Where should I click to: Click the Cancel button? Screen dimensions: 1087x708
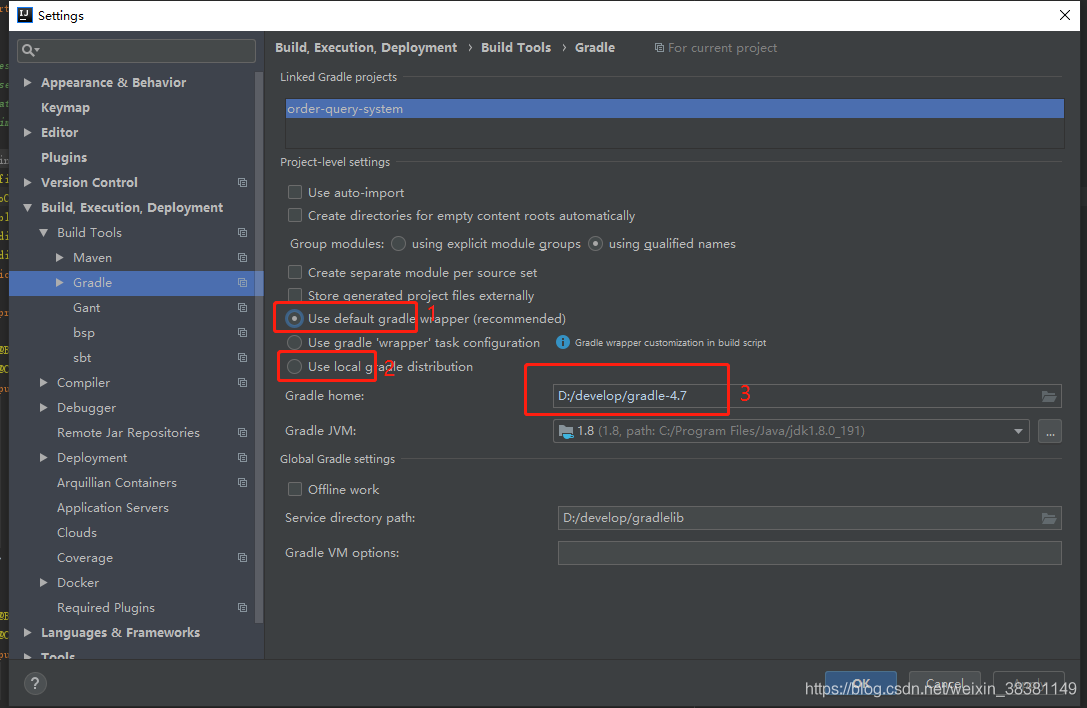click(944, 685)
